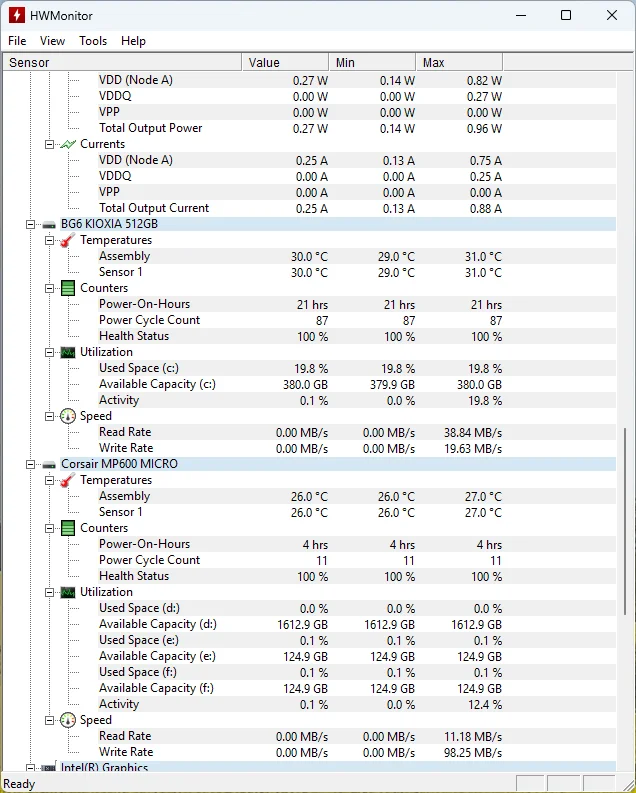Collapse the BG6 KIOXIA 512GB node
Image resolution: width=636 pixels, height=793 pixels.
pyautogui.click(x=30, y=224)
